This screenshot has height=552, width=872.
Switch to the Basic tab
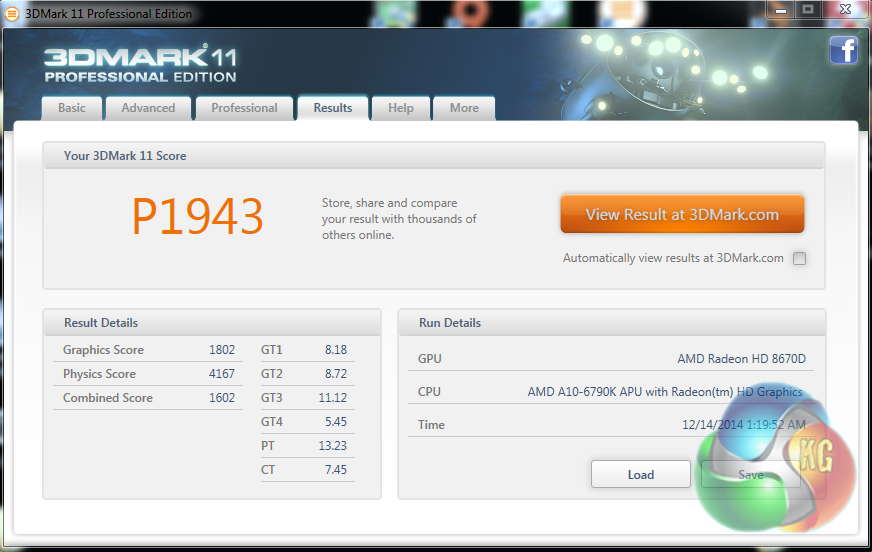point(72,108)
